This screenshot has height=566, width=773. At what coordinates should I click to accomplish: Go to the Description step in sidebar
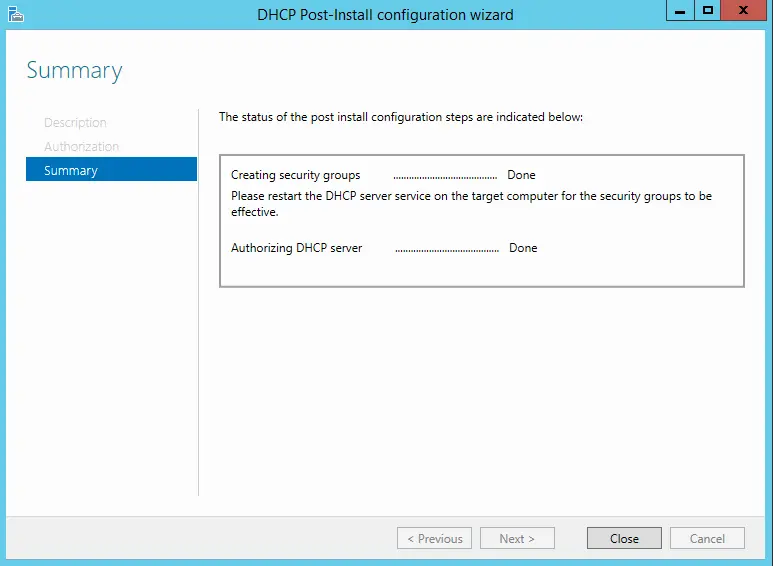point(75,123)
